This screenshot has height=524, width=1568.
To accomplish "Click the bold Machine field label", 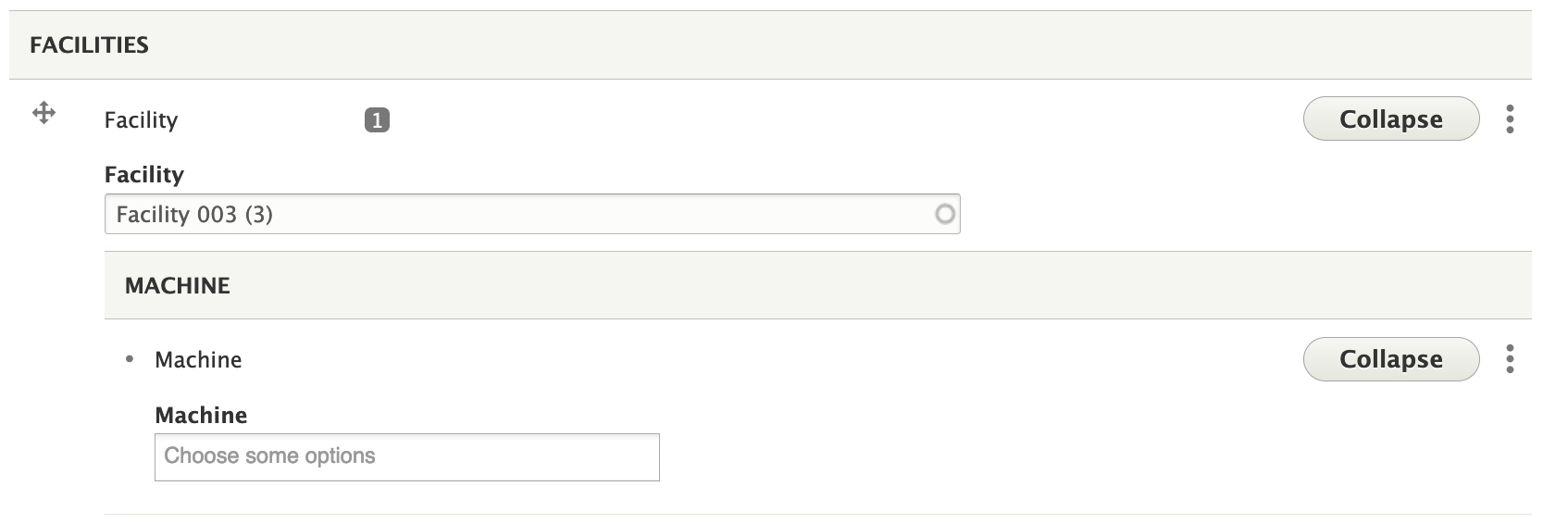I will click(201, 416).
